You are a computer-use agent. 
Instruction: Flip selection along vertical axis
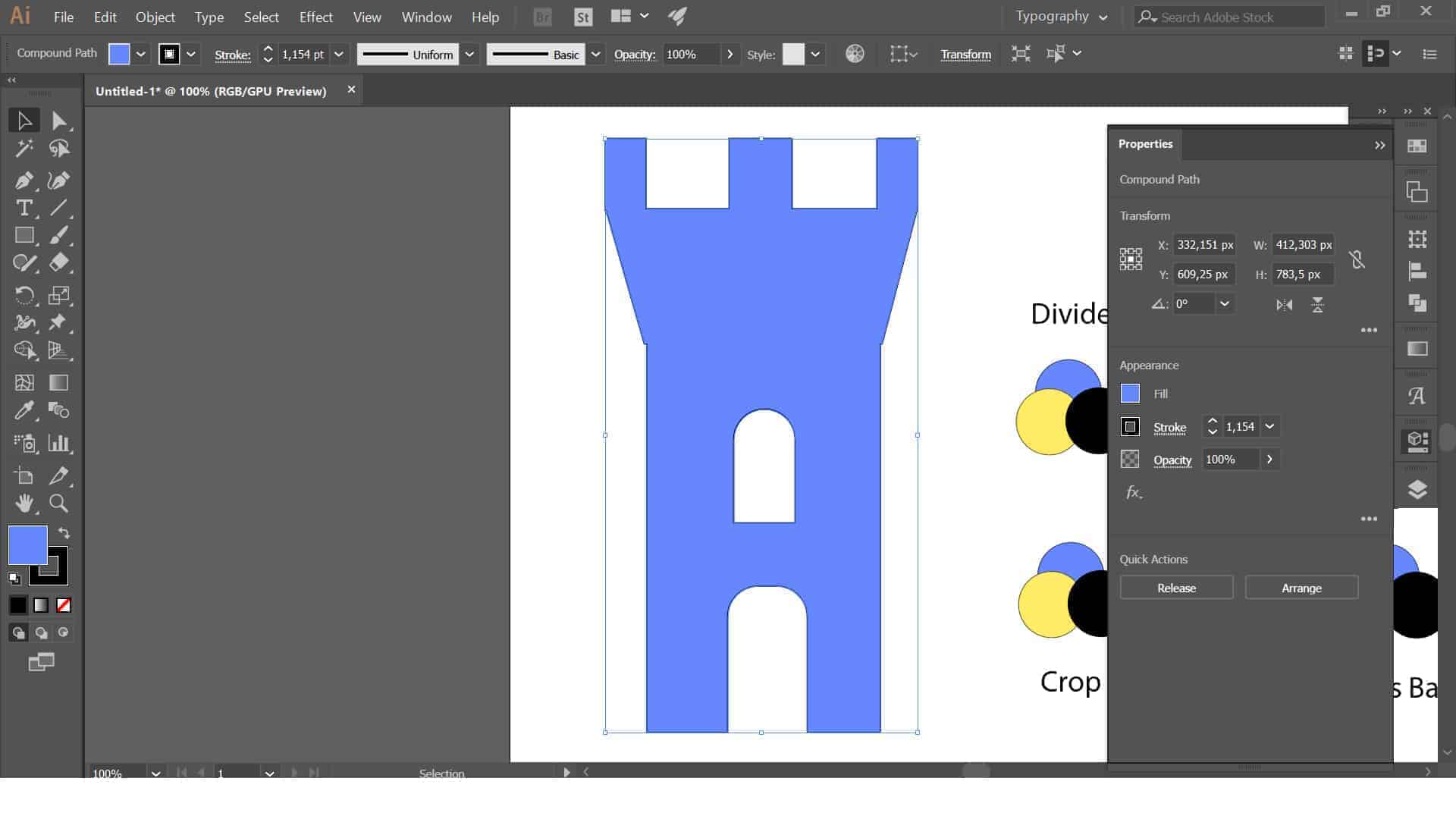[1318, 305]
